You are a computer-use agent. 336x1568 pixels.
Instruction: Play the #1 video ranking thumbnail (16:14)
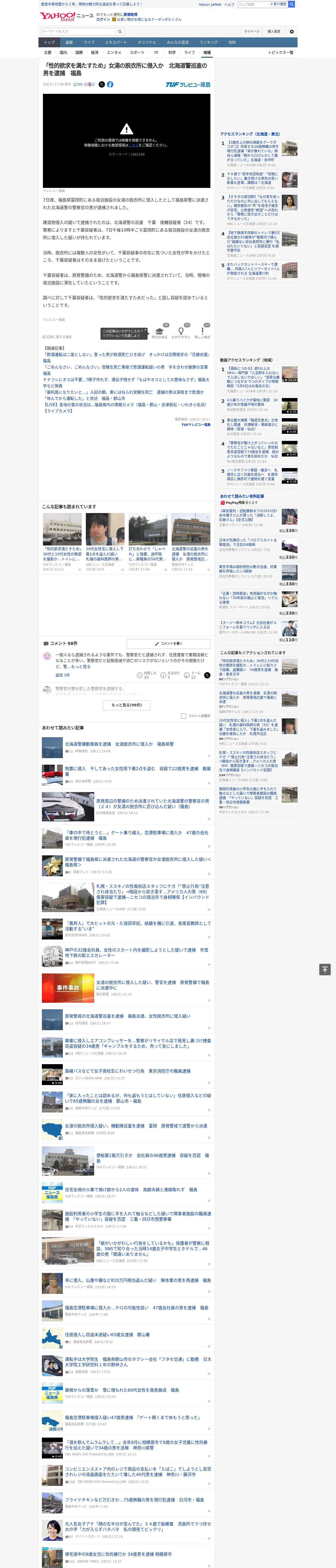[290, 374]
